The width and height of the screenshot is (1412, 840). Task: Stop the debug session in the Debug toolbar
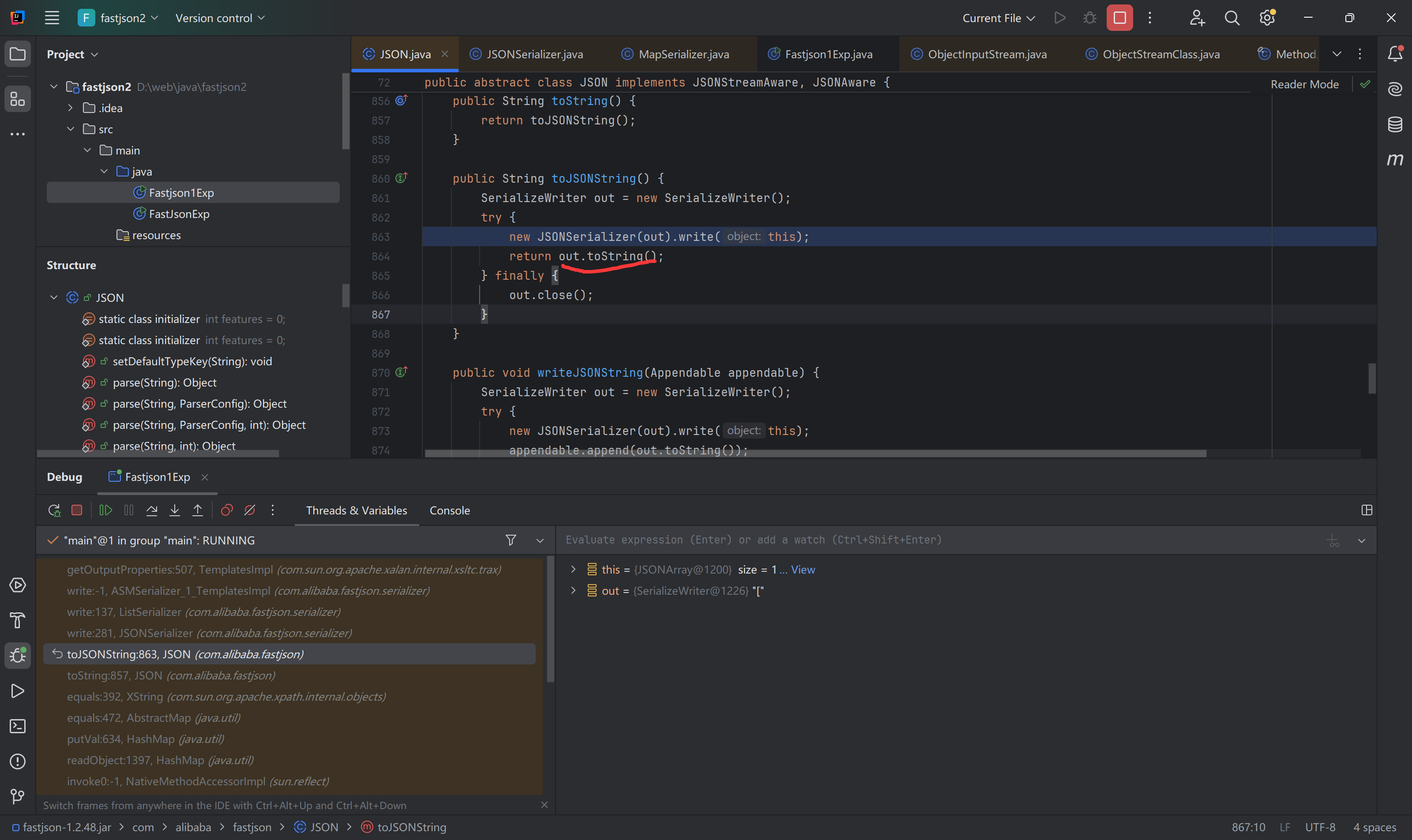[x=77, y=510]
